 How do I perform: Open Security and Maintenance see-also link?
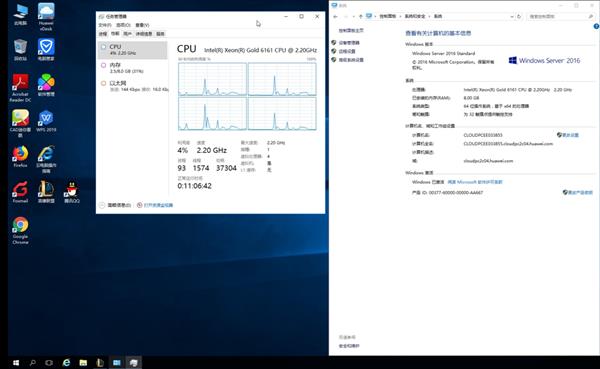tap(349, 346)
